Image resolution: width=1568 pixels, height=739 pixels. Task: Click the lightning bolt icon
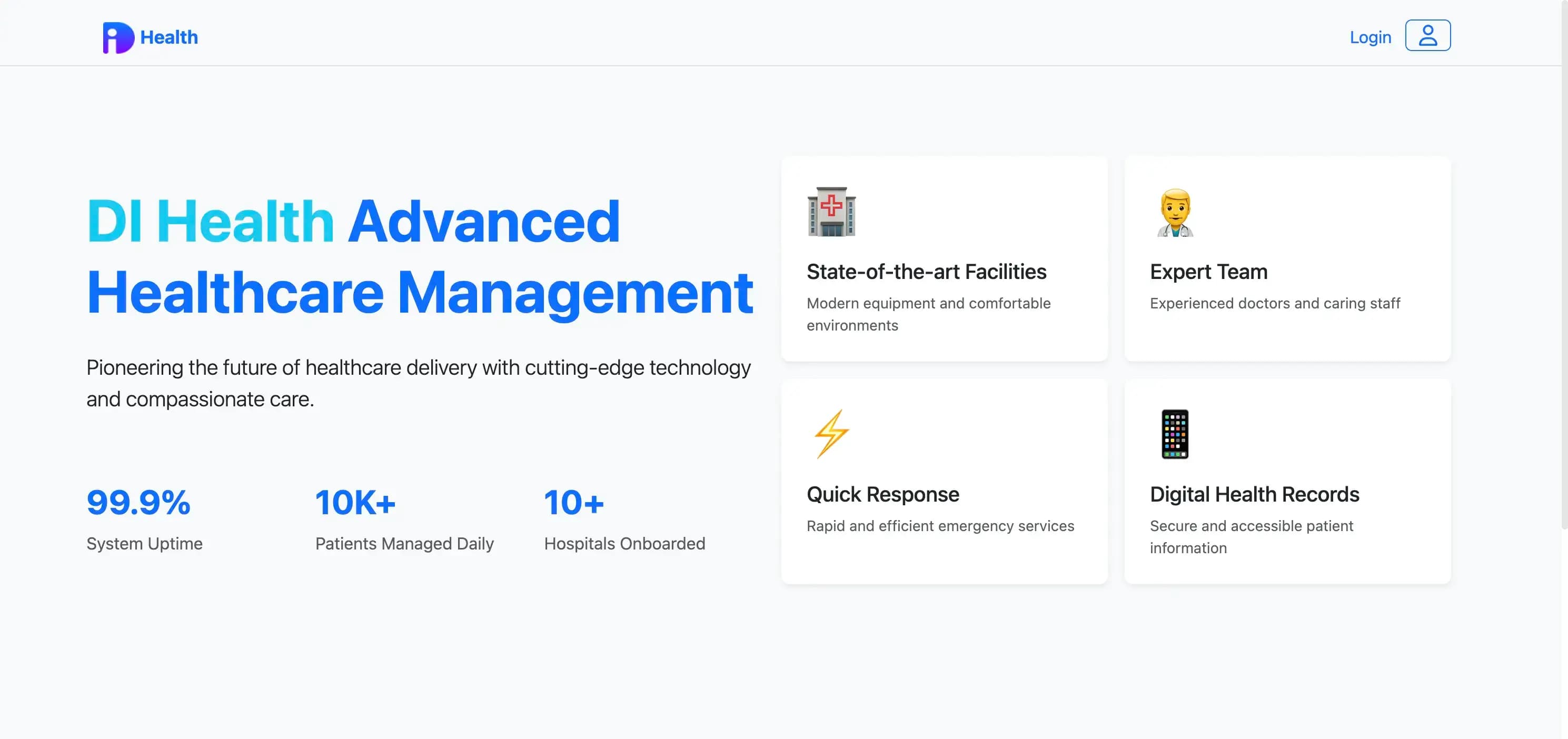click(831, 434)
